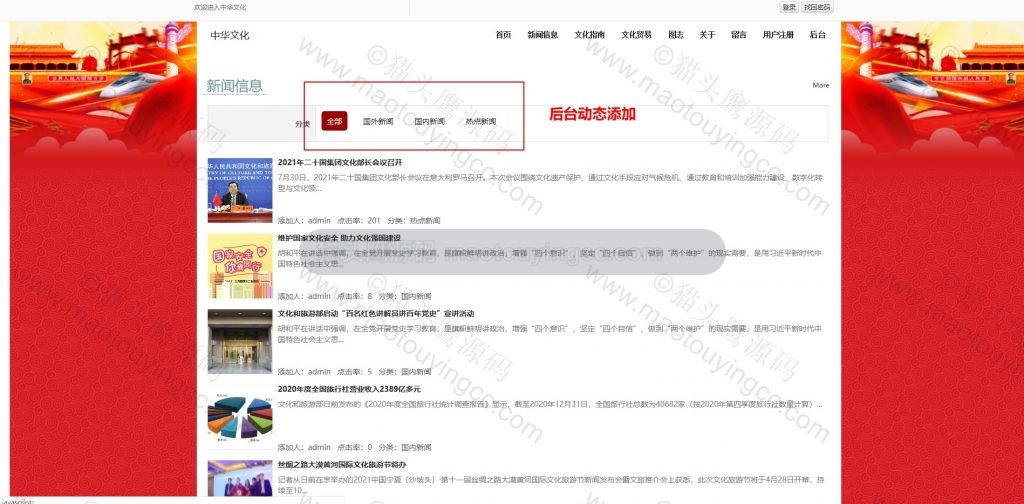Click the 登录 login button
The width and height of the screenshot is (1024, 504).
click(789, 7)
